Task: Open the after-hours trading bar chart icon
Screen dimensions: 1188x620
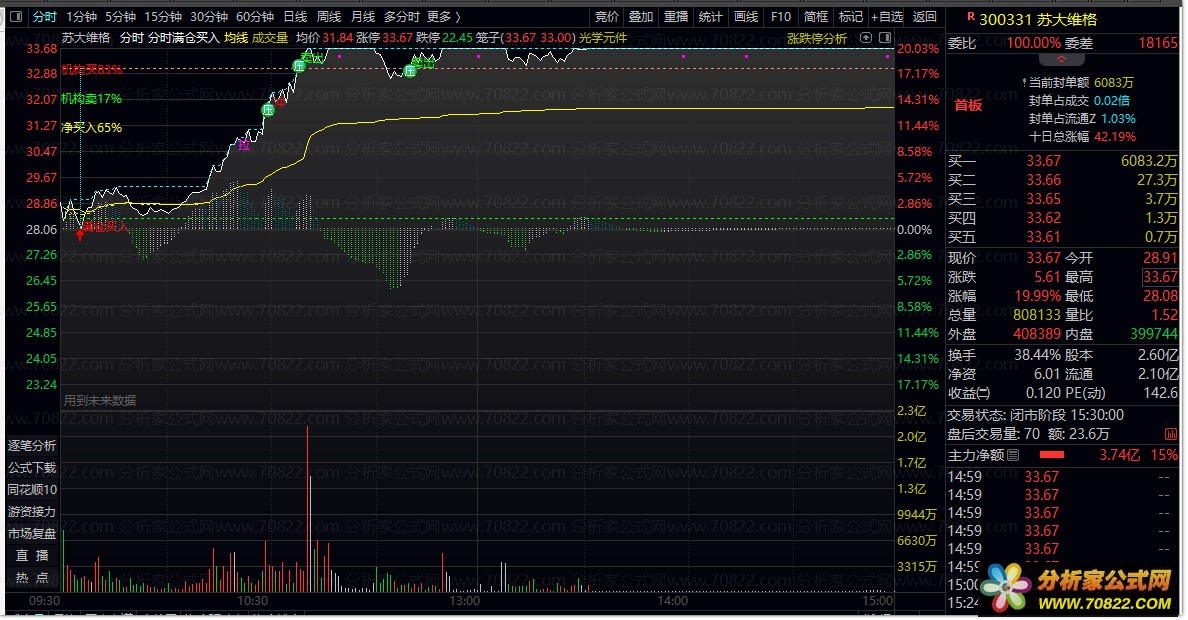Action: click(x=1171, y=434)
